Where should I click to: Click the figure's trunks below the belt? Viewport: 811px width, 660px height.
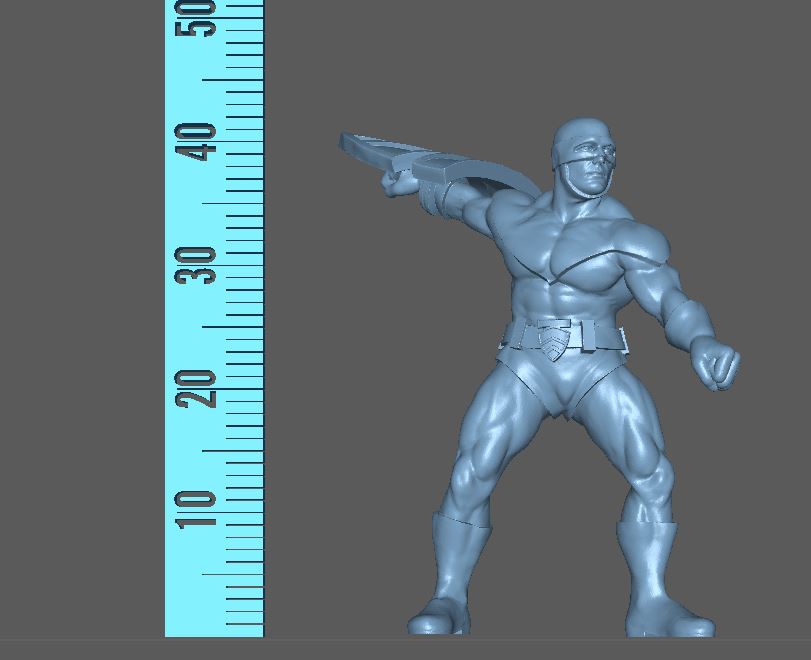570,380
